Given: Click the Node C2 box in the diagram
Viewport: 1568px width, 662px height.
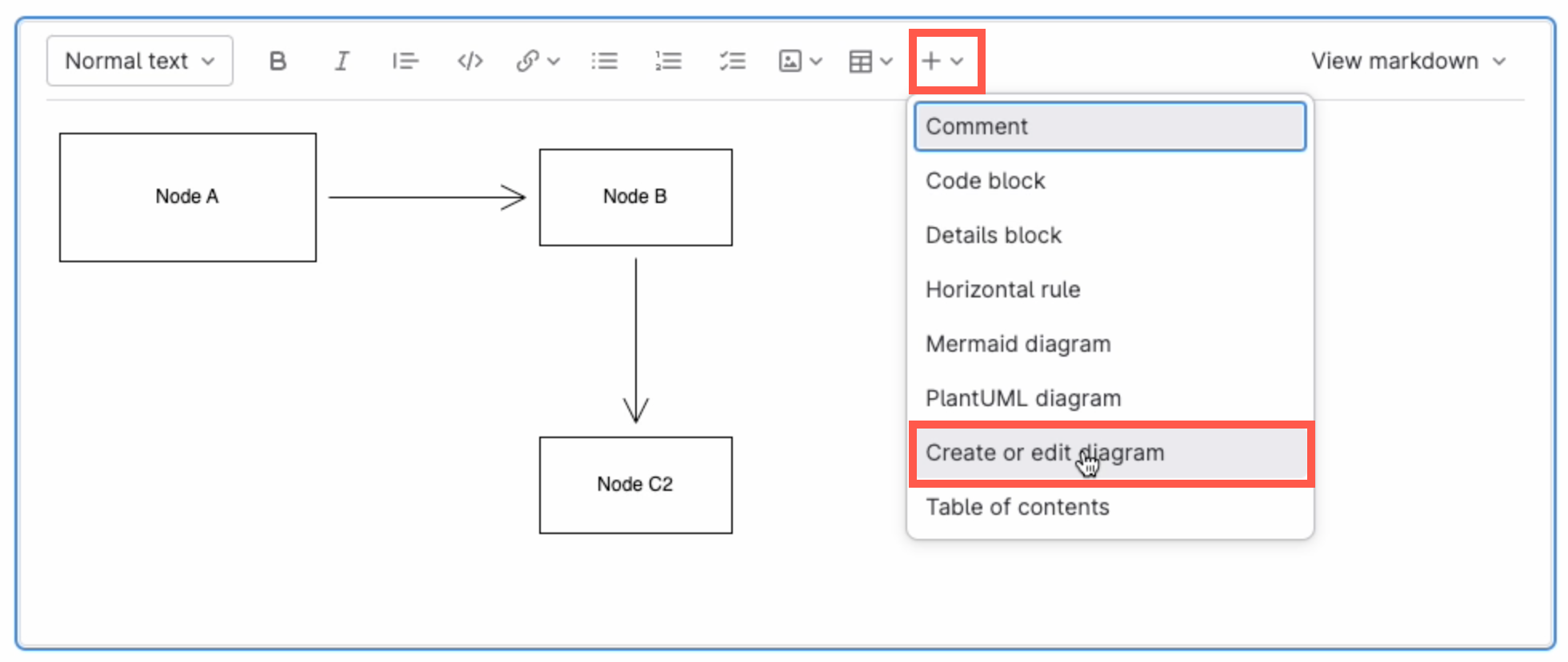Looking at the screenshot, I should [x=635, y=485].
